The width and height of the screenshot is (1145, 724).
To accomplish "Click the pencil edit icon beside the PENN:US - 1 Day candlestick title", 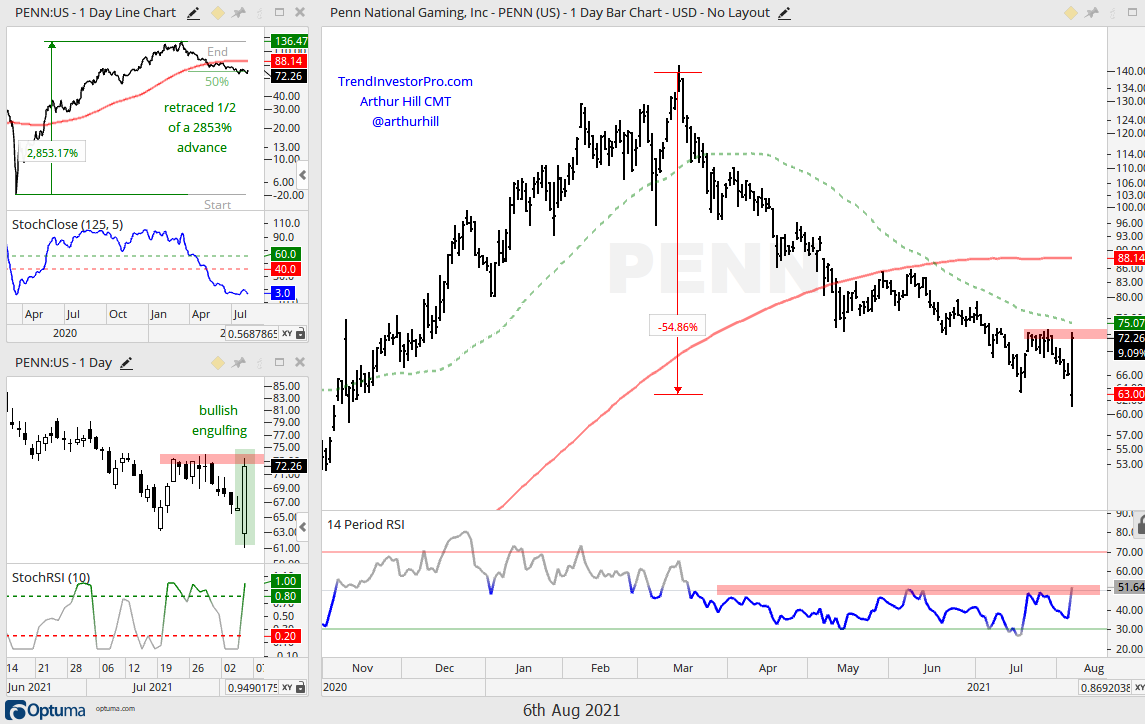I will [126, 363].
